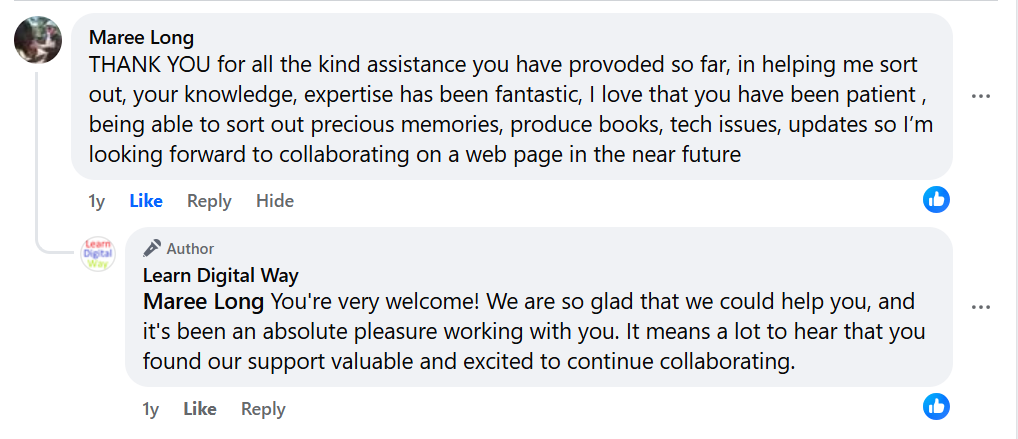Click the Maree Long mention in the reply
1018x439 pixels.
click(204, 302)
